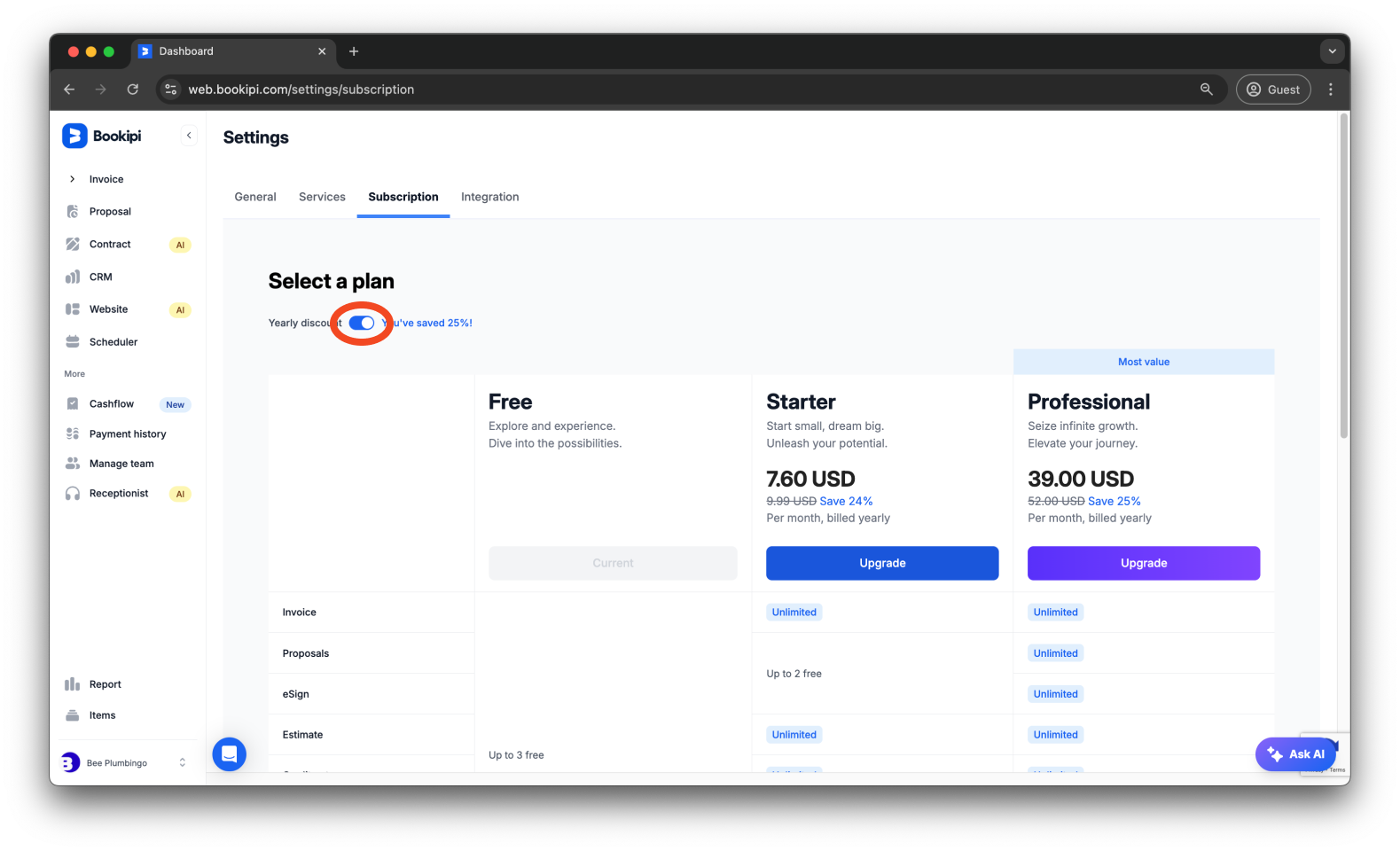Click the More section label in sidebar

pos(74,374)
